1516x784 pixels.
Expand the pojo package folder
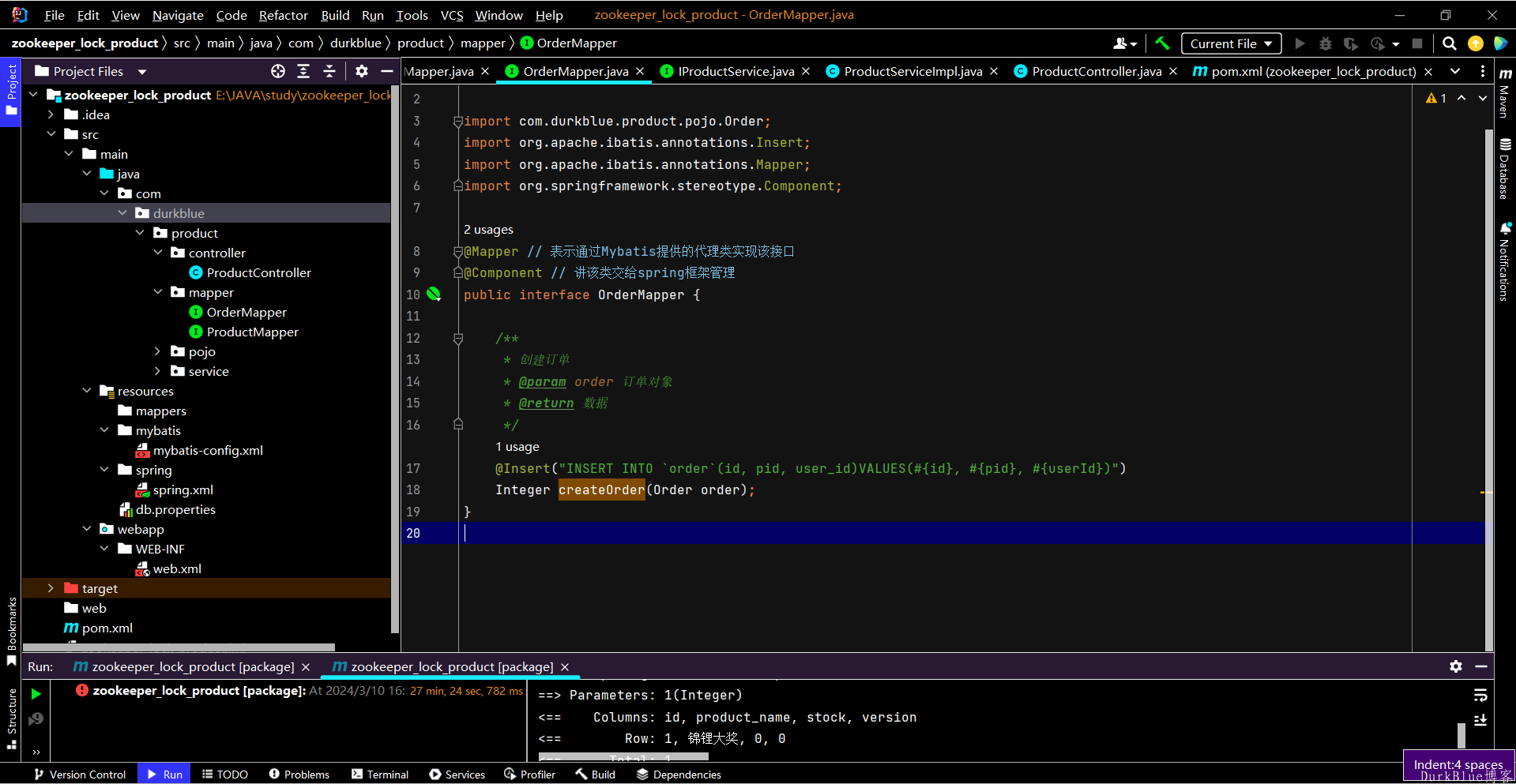158,351
